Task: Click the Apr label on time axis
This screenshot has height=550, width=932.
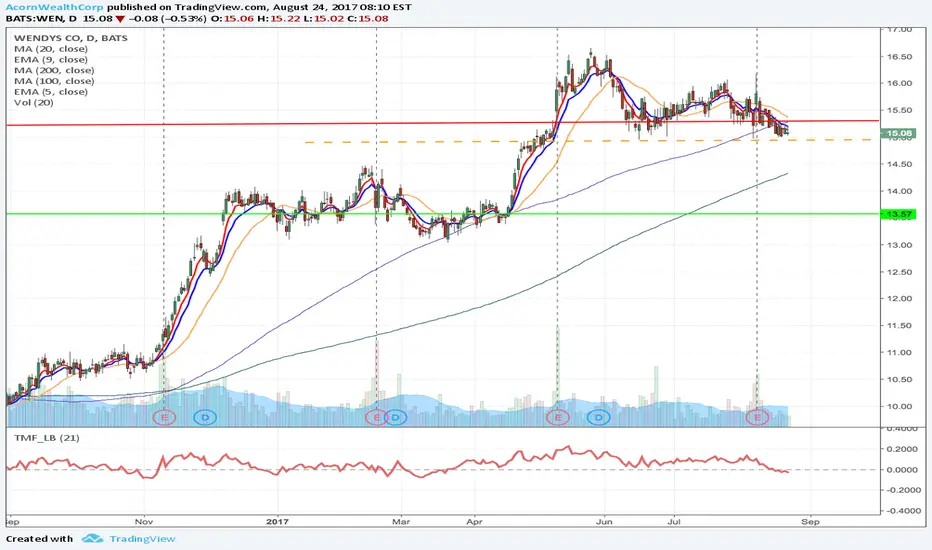Action: click(x=474, y=521)
